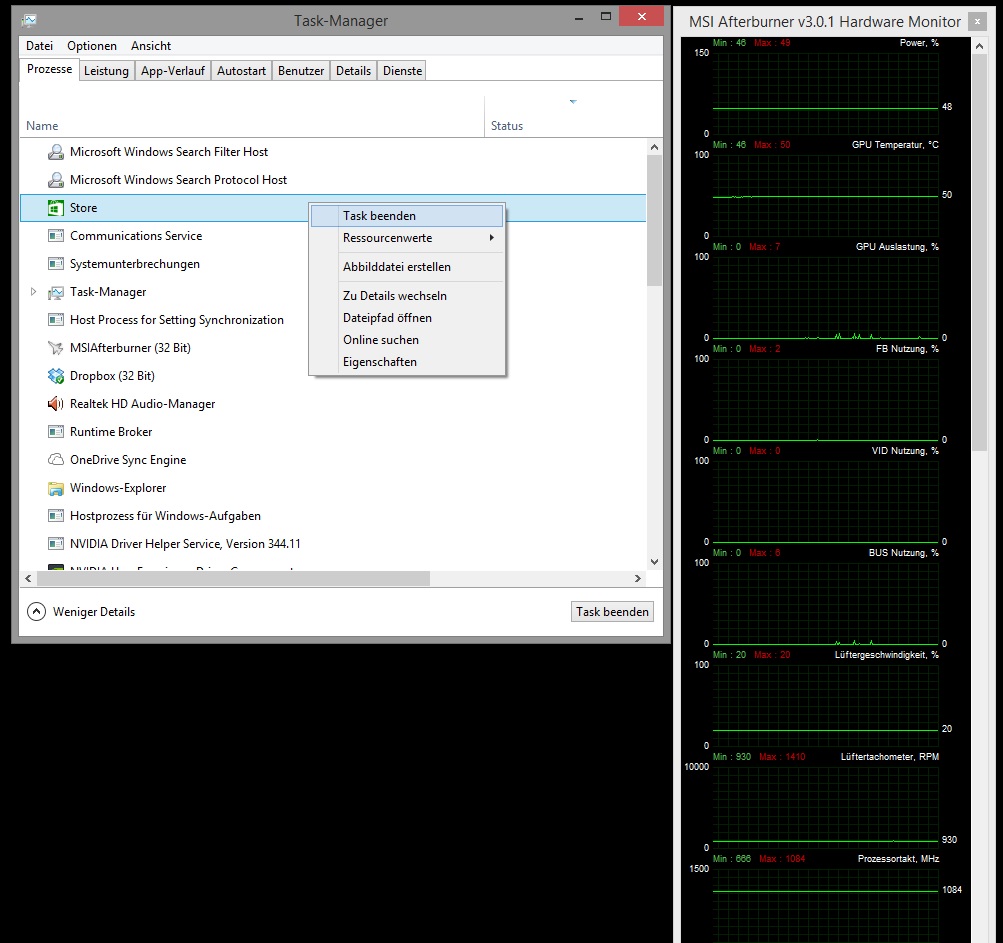Collapse view using Weniger Details arrow icon
The width and height of the screenshot is (1003, 943).
pyautogui.click(x=36, y=612)
